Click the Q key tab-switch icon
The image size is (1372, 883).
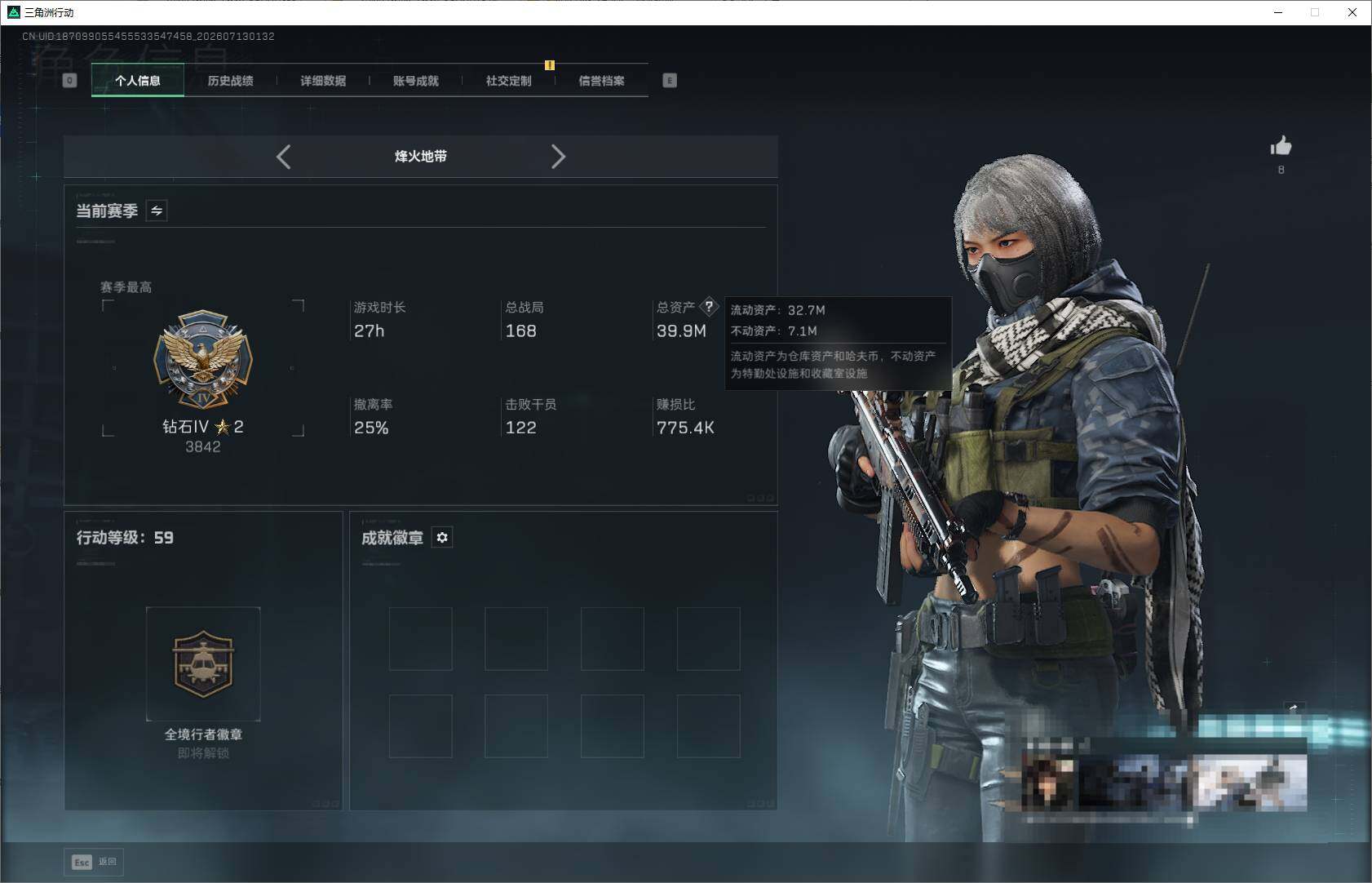[x=70, y=80]
